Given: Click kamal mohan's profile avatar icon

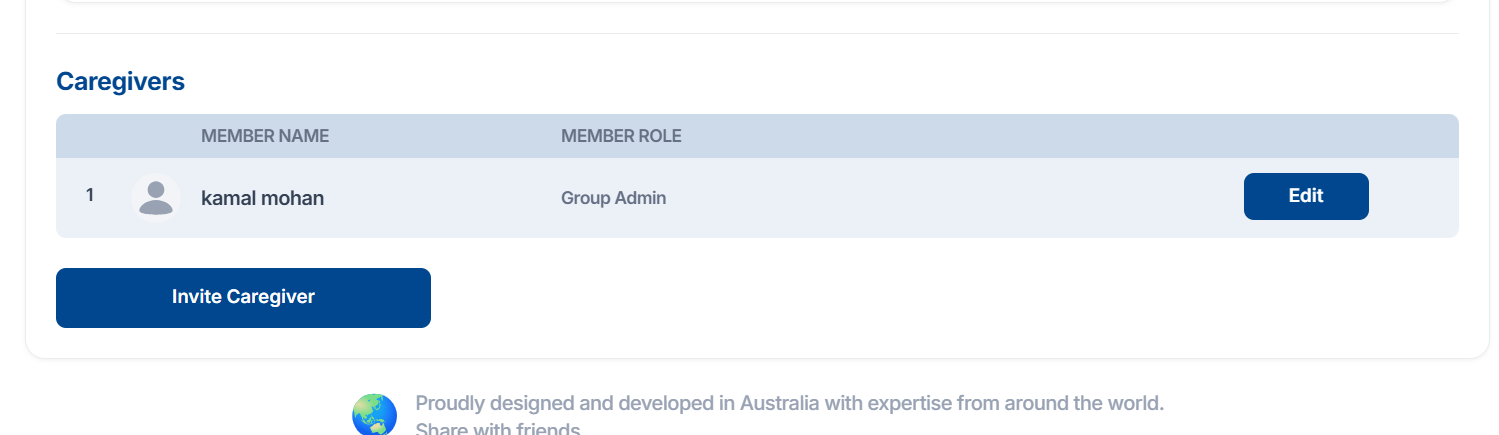Looking at the screenshot, I should tap(155, 197).
